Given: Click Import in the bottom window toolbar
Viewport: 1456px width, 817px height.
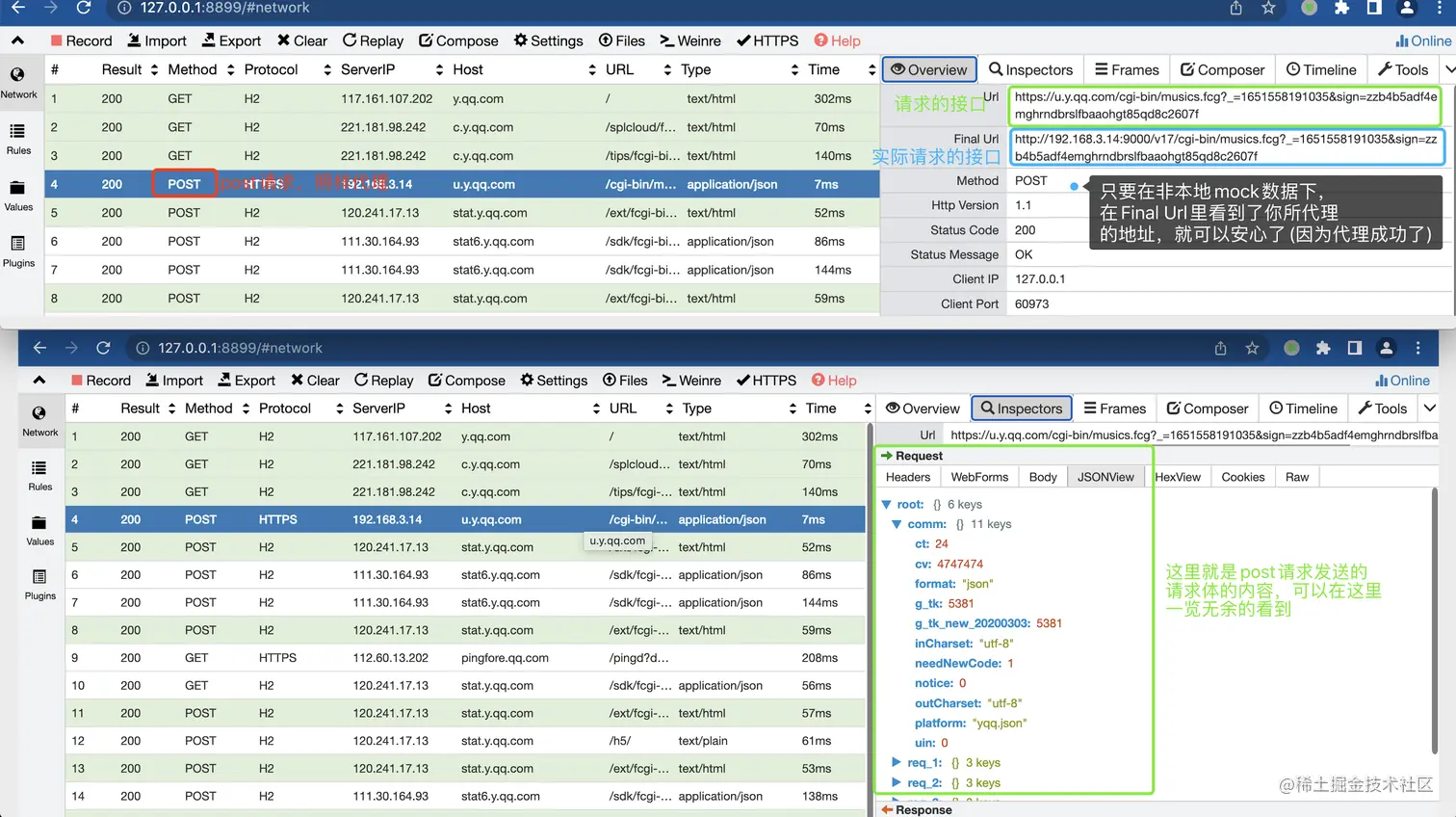Looking at the screenshot, I should click(174, 381).
